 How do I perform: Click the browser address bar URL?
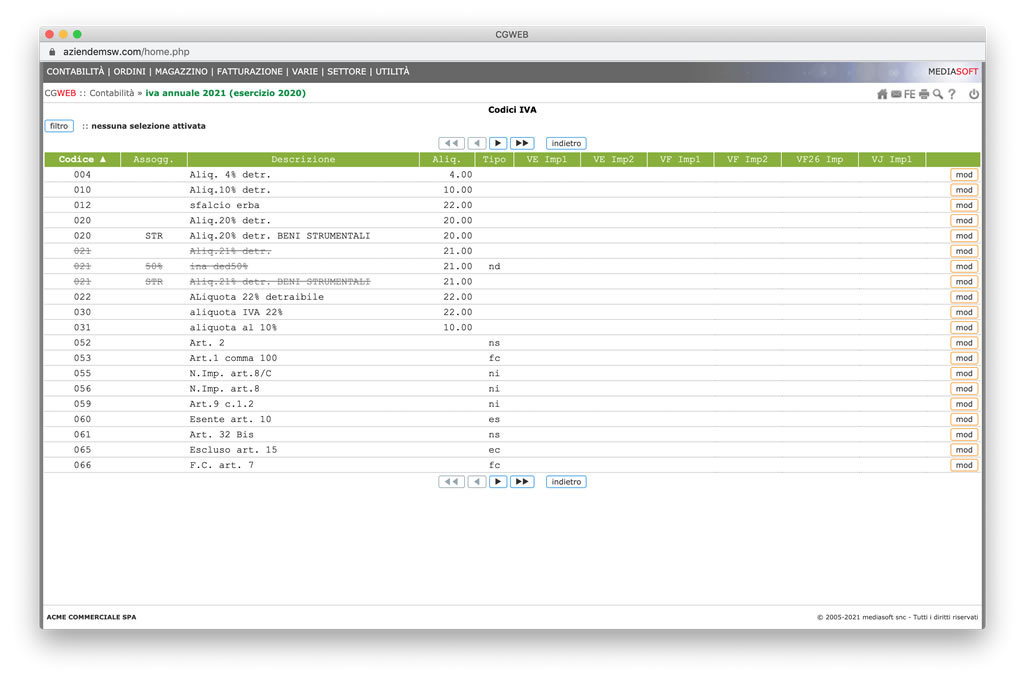[126, 52]
